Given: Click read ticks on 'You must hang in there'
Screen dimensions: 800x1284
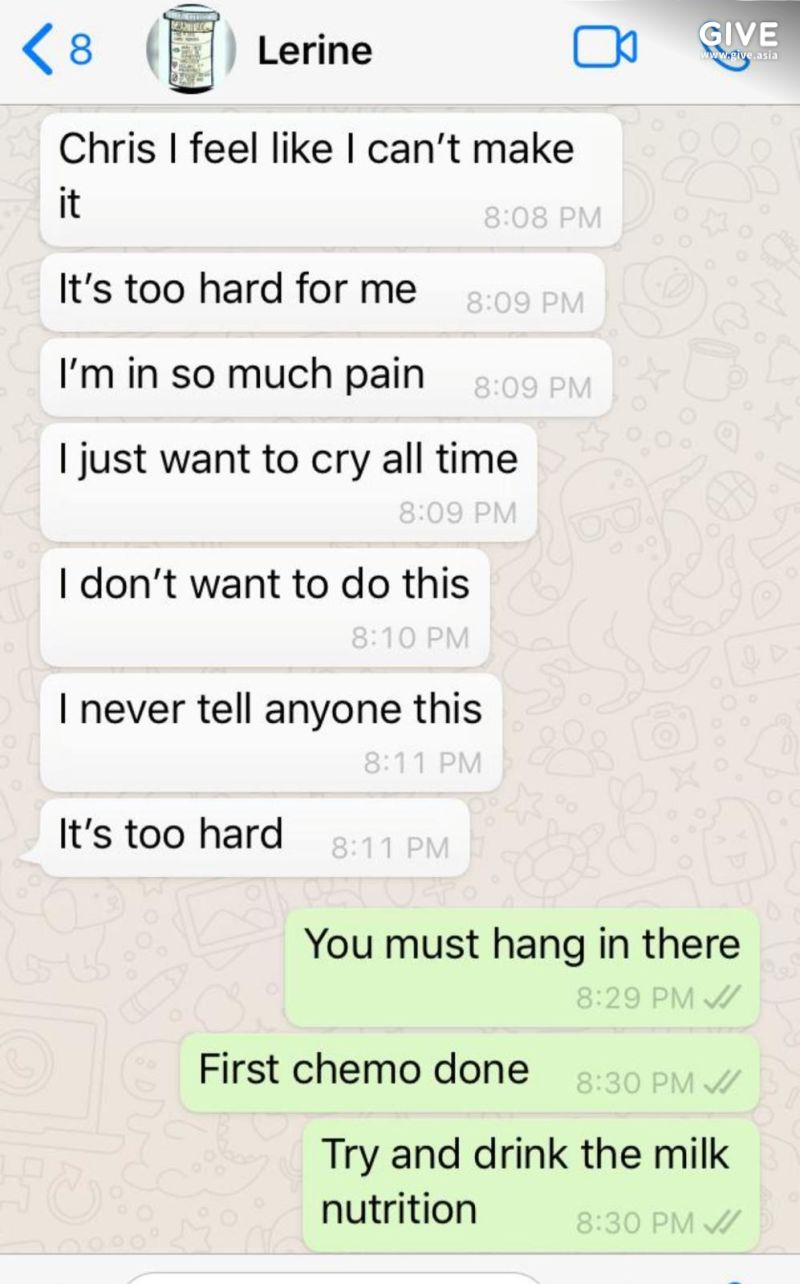Looking at the screenshot, I should pos(722,997).
